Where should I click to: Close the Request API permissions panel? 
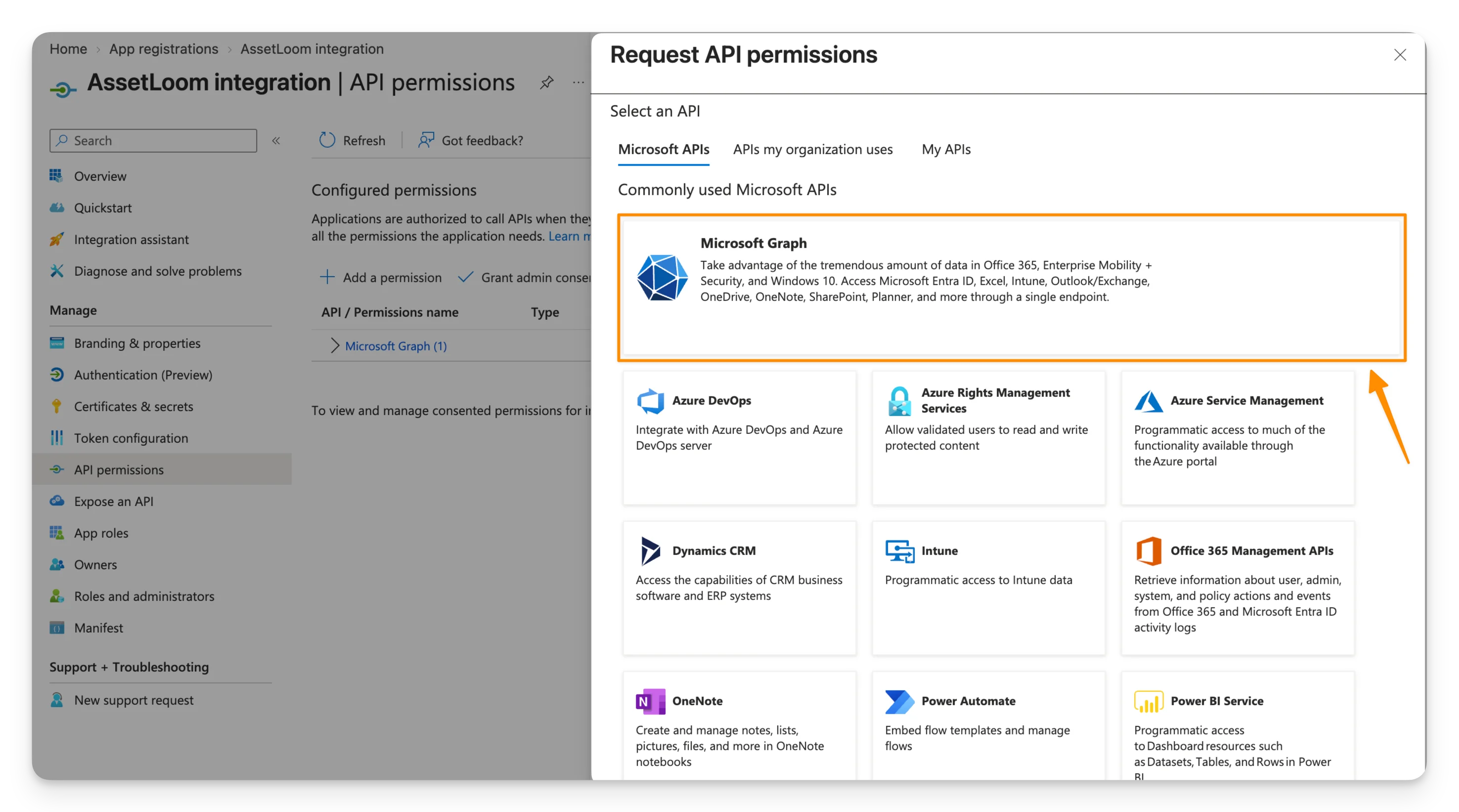[1400, 55]
